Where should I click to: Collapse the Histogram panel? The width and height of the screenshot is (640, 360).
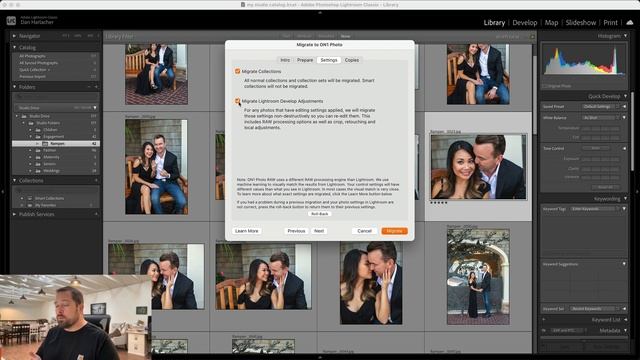pyautogui.click(x=625, y=36)
